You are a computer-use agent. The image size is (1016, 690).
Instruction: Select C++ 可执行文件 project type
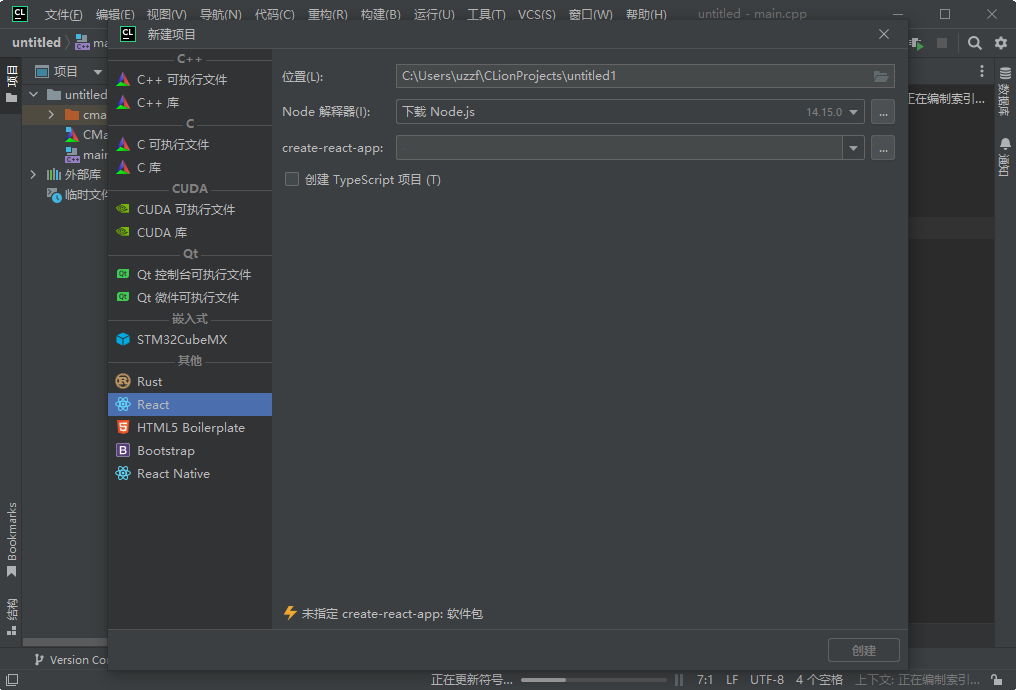coord(189,80)
